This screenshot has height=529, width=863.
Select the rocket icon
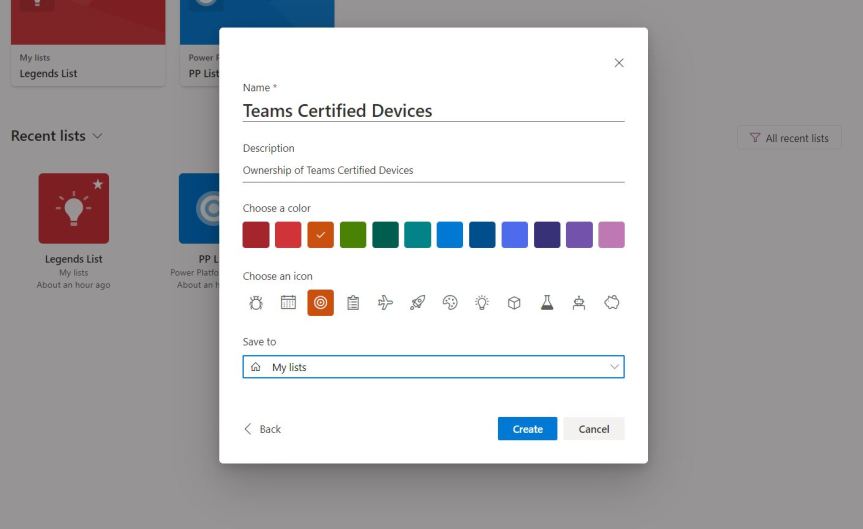pos(417,302)
